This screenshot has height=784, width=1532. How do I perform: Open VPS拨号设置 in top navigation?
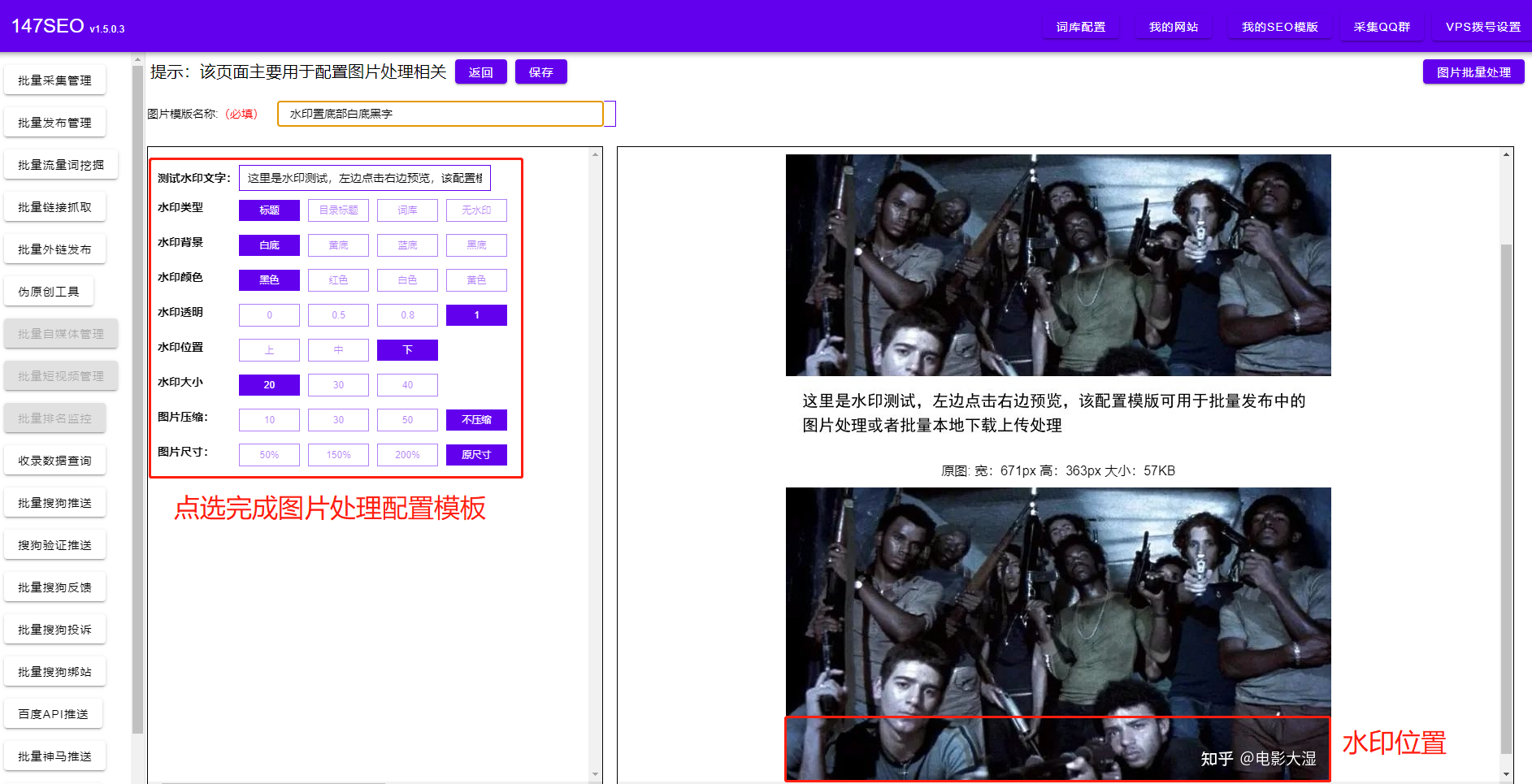coord(1482,27)
